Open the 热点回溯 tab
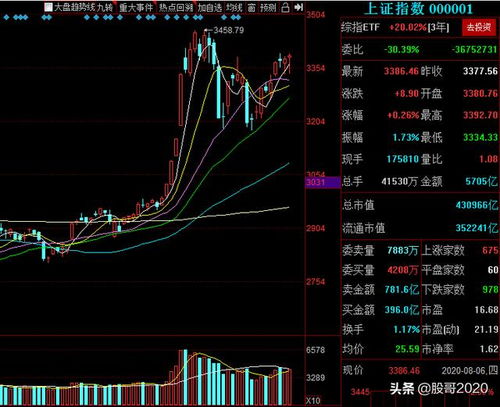 [176, 7]
